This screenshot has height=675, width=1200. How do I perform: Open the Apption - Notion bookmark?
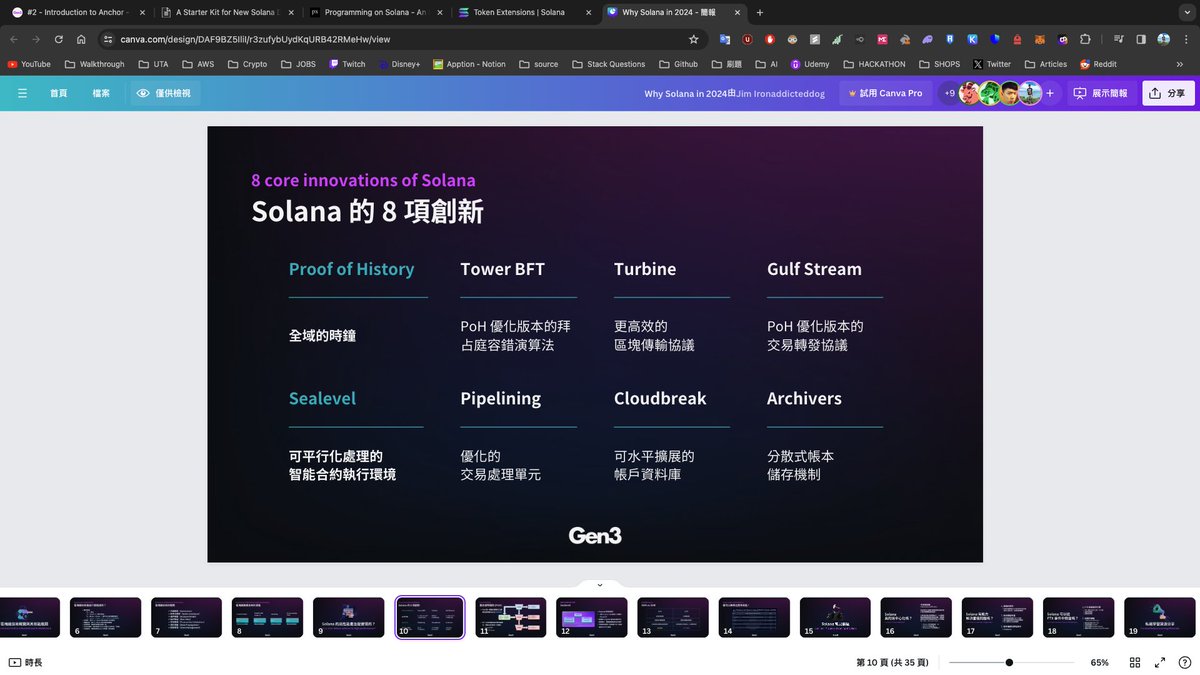click(469, 64)
